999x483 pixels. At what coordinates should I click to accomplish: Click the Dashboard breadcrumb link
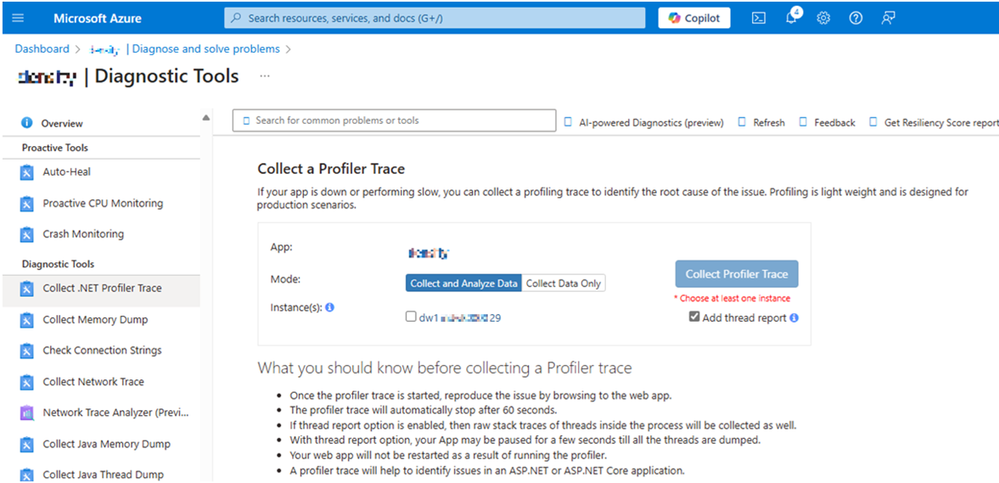[x=41, y=48]
